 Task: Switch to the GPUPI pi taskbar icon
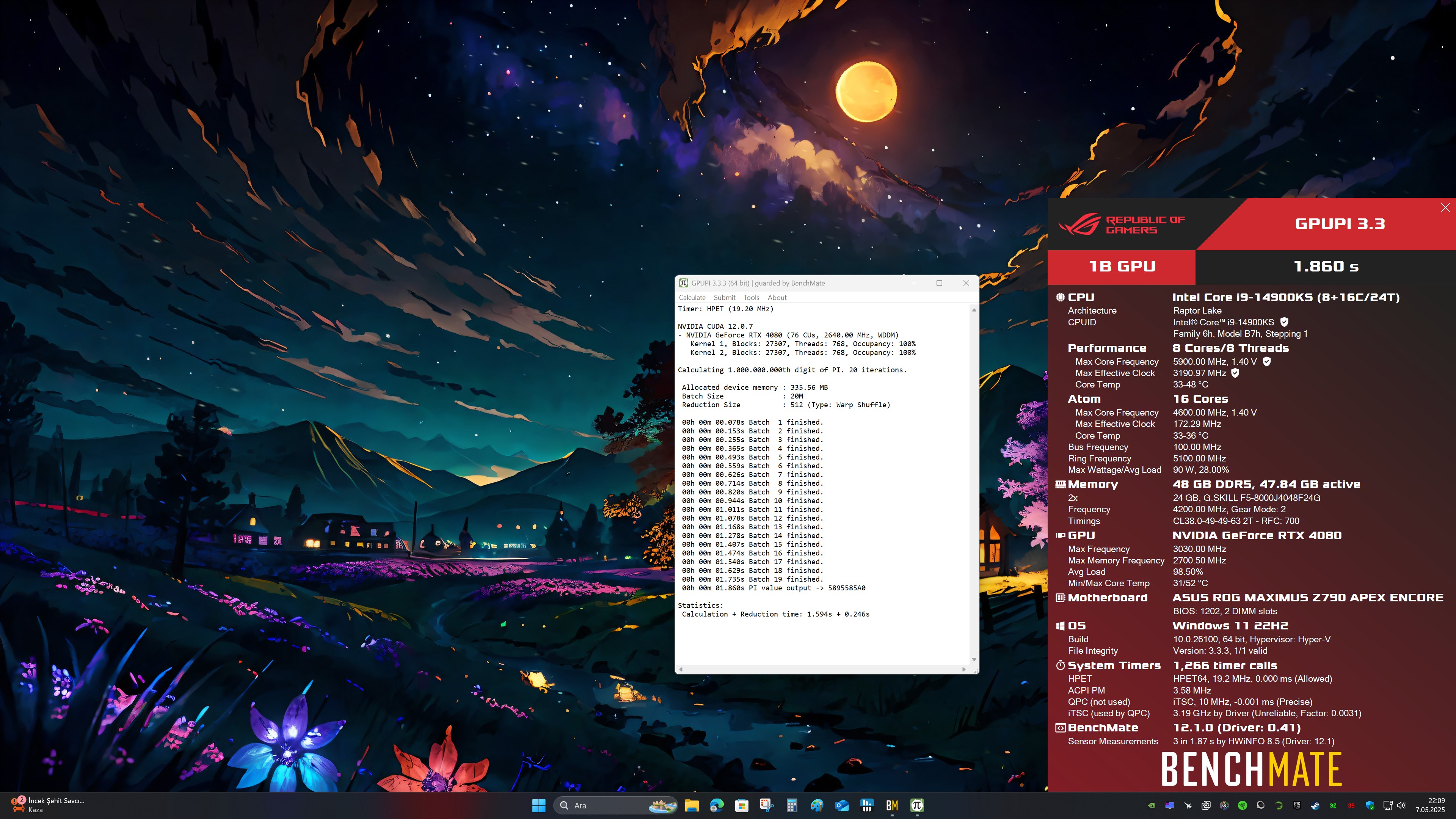(917, 805)
